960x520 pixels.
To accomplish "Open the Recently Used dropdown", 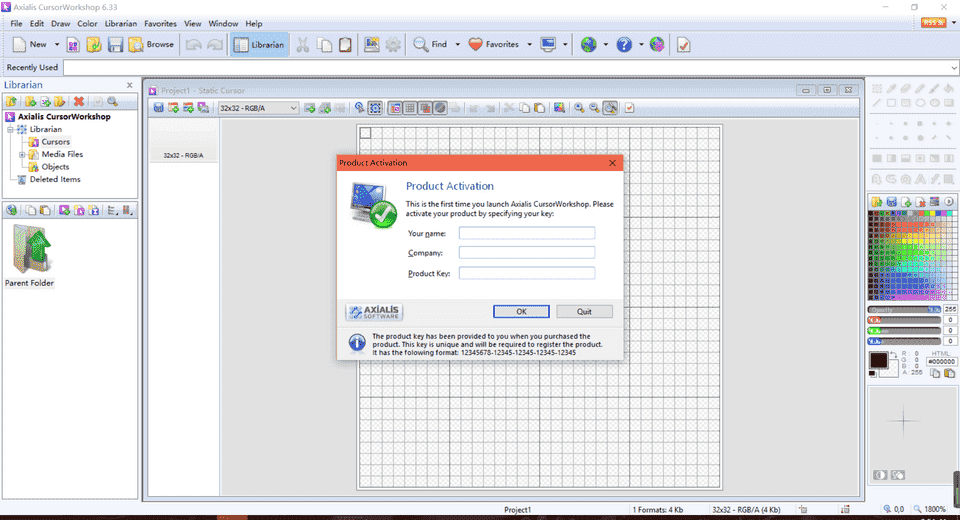I will (x=954, y=67).
